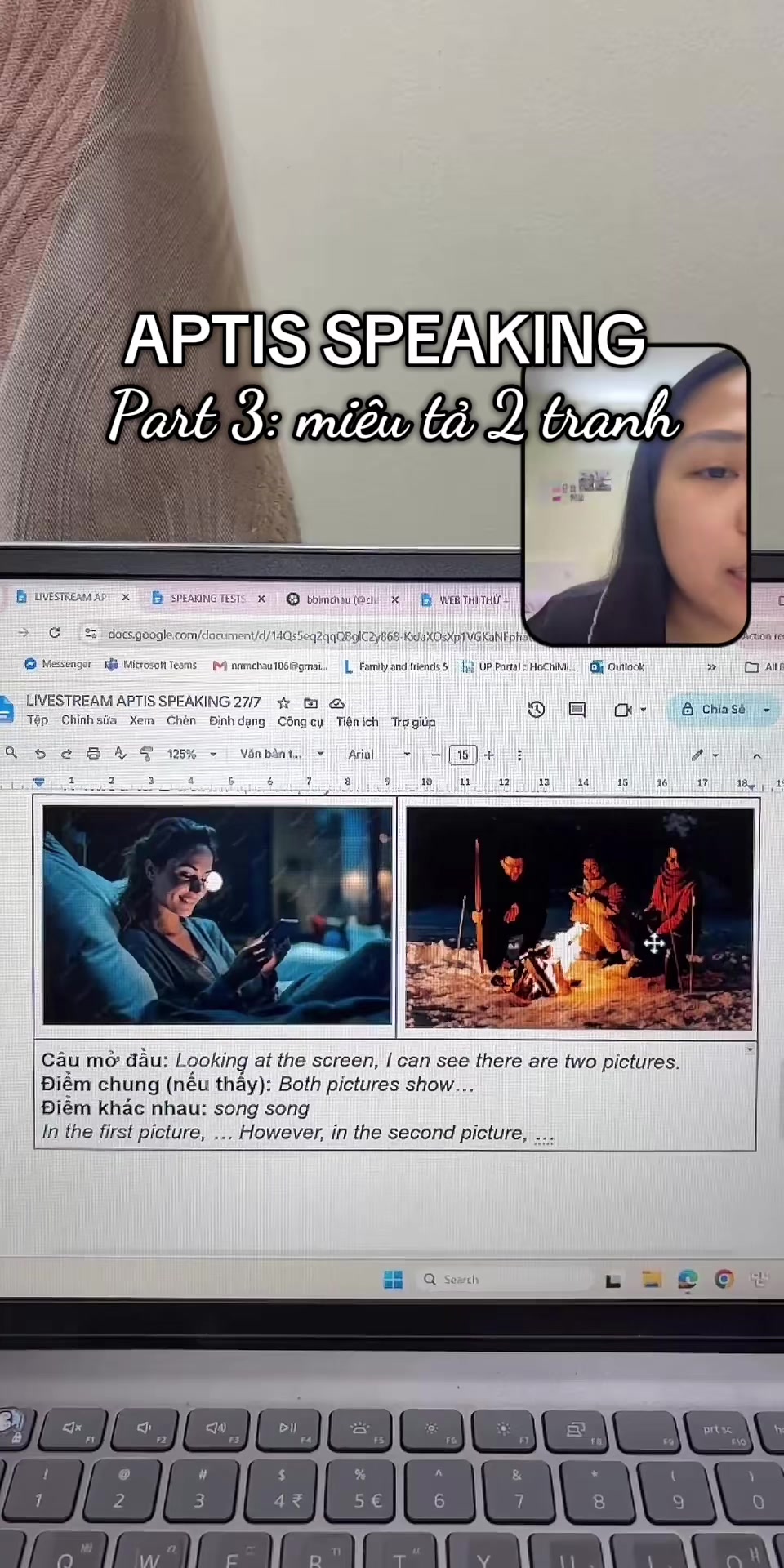Click the Chia sẻ share button
784x1568 pixels.
[714, 709]
